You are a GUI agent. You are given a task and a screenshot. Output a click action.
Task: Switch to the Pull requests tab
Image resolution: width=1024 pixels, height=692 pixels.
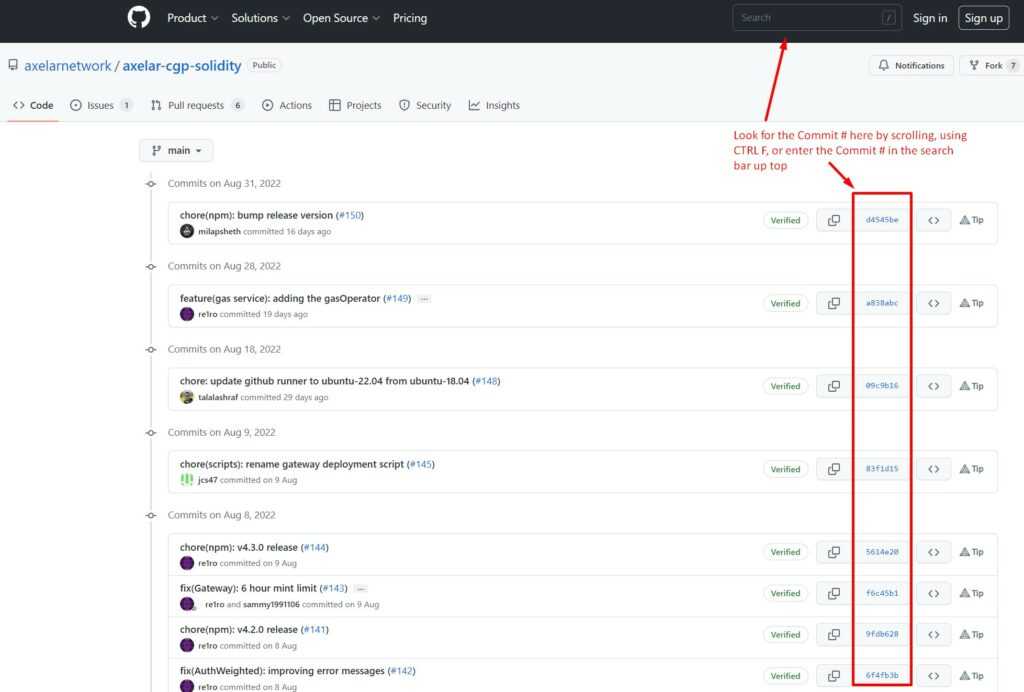196,105
